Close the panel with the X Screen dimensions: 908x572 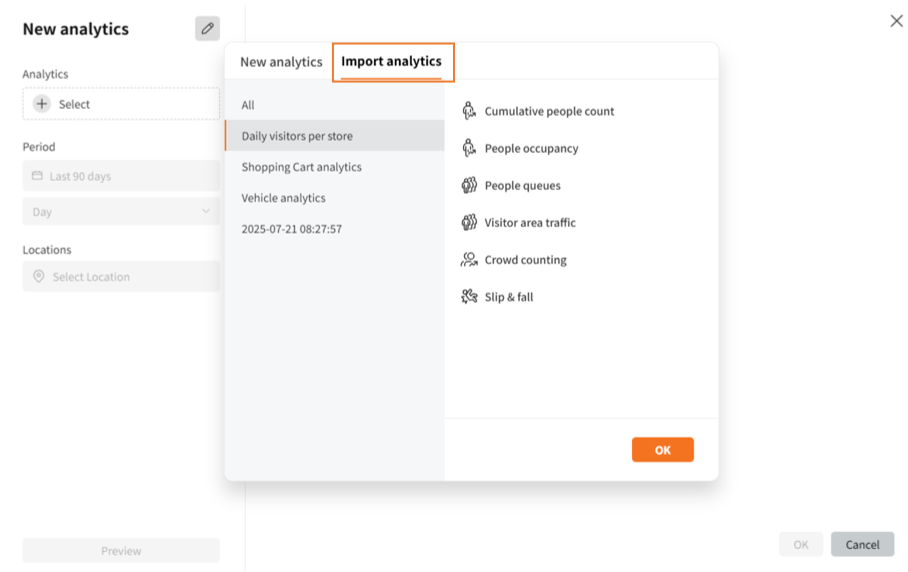tap(896, 21)
